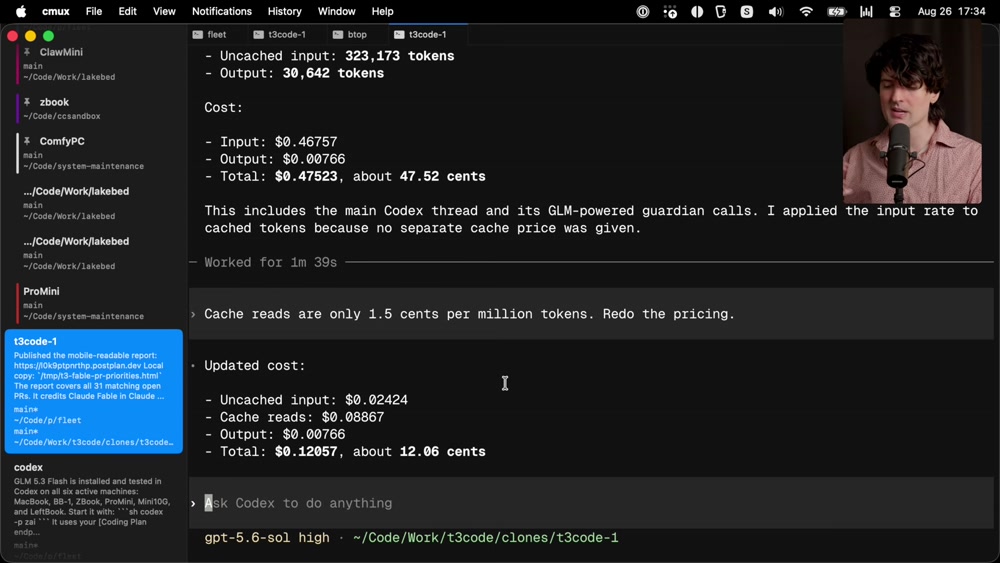The height and width of the screenshot is (563, 1000).
Task: Open the 1Password menu bar icon
Action: tap(643, 11)
